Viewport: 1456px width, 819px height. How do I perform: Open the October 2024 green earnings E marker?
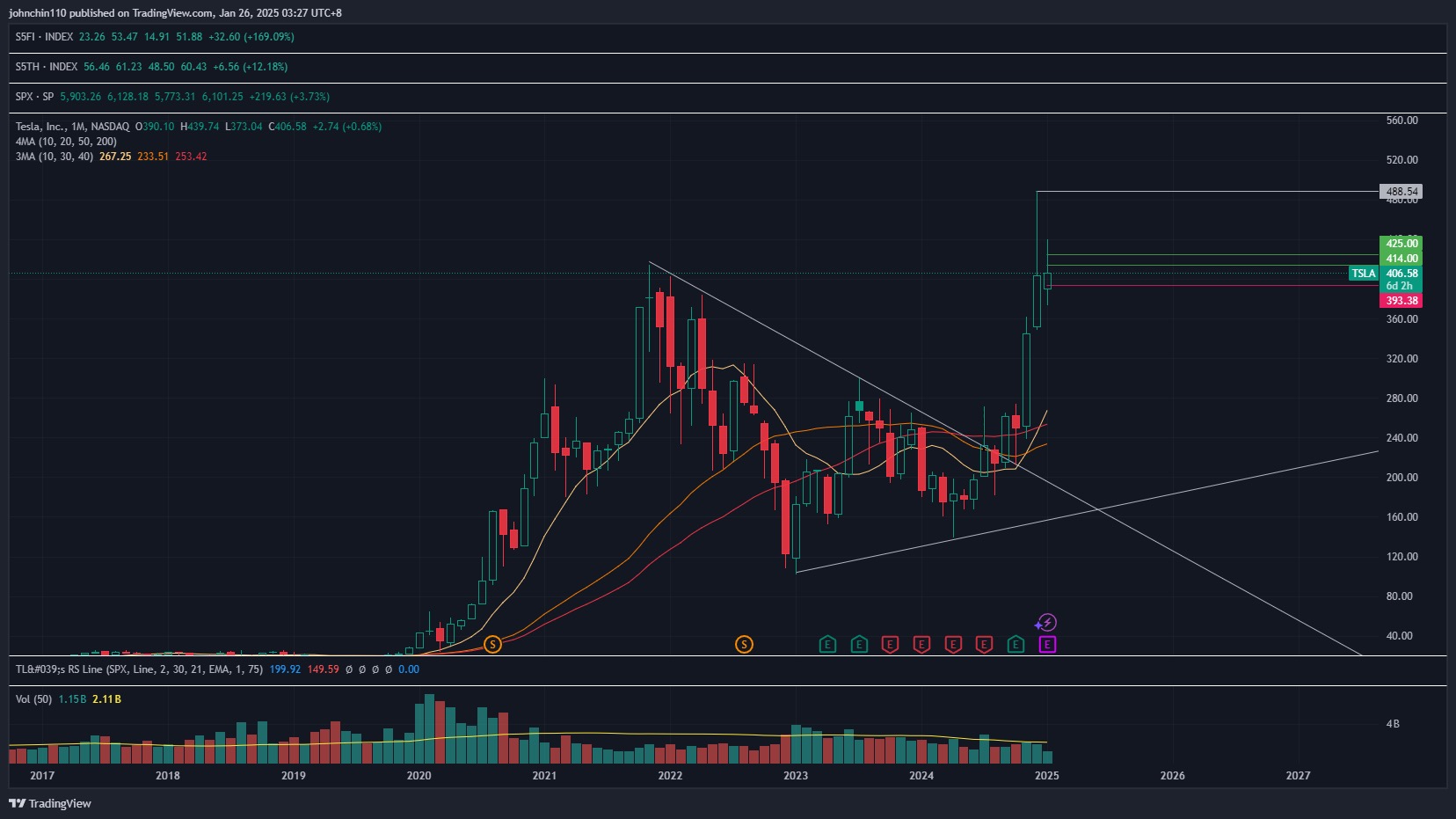[1016, 645]
